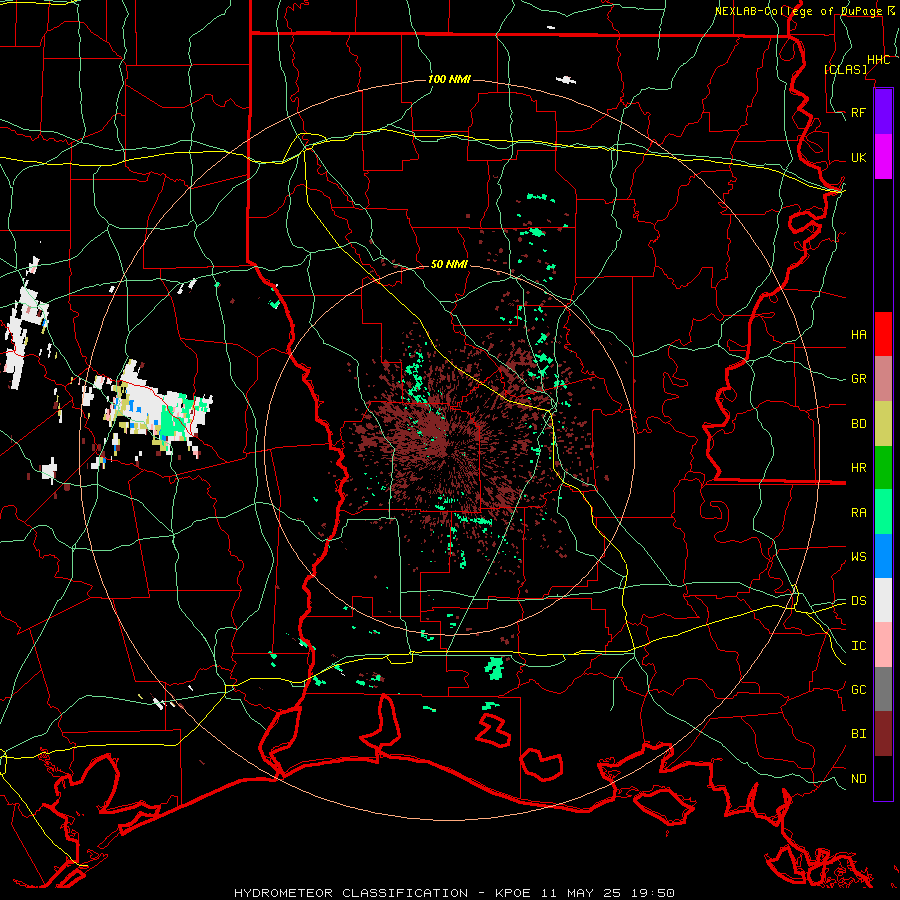Click the '100 NMI' range ring label

[x=449, y=79]
